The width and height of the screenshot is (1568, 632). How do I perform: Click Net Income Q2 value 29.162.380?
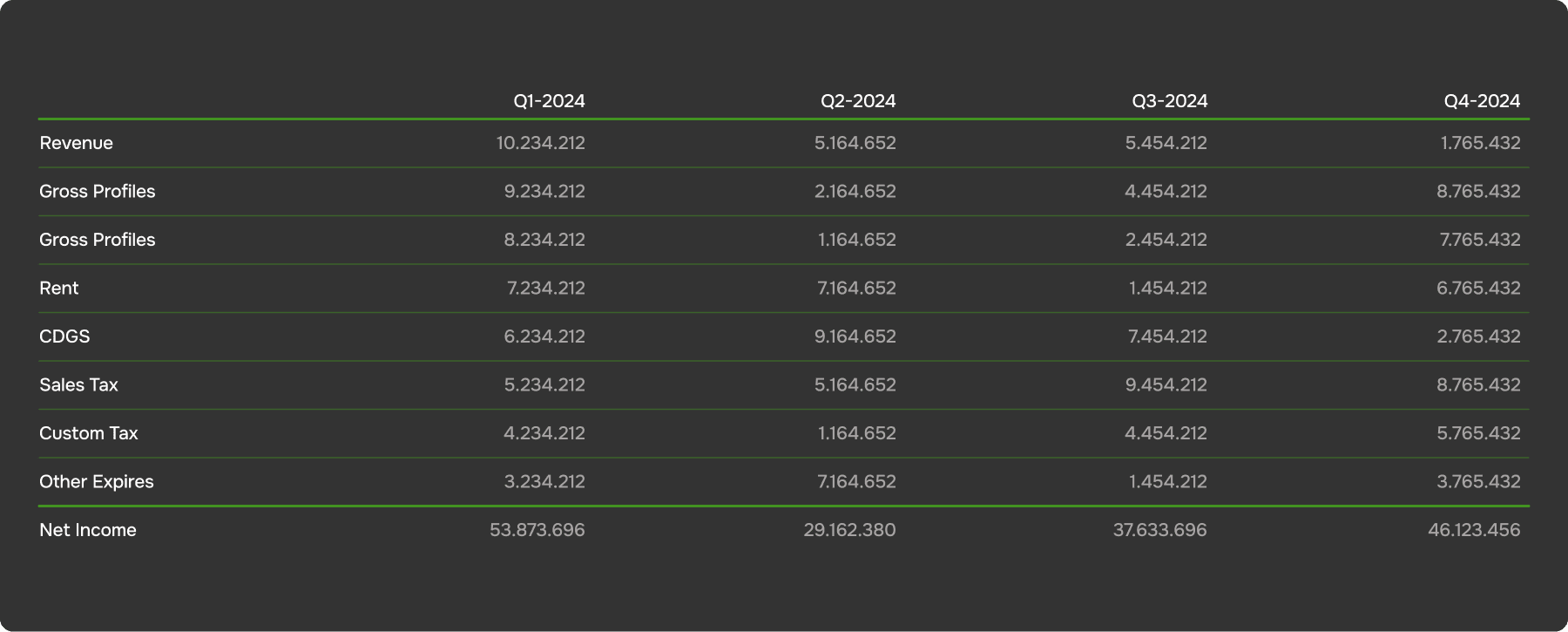[849, 530]
